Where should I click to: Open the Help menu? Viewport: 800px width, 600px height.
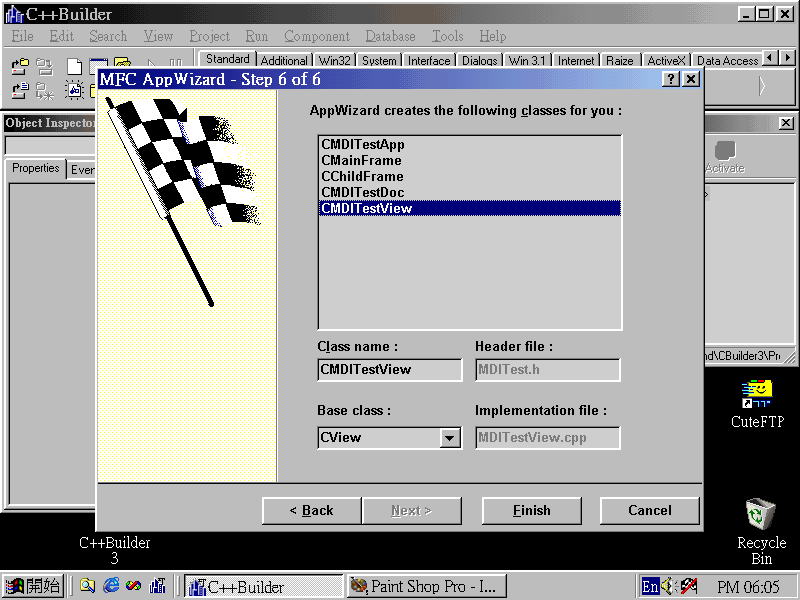click(x=492, y=36)
